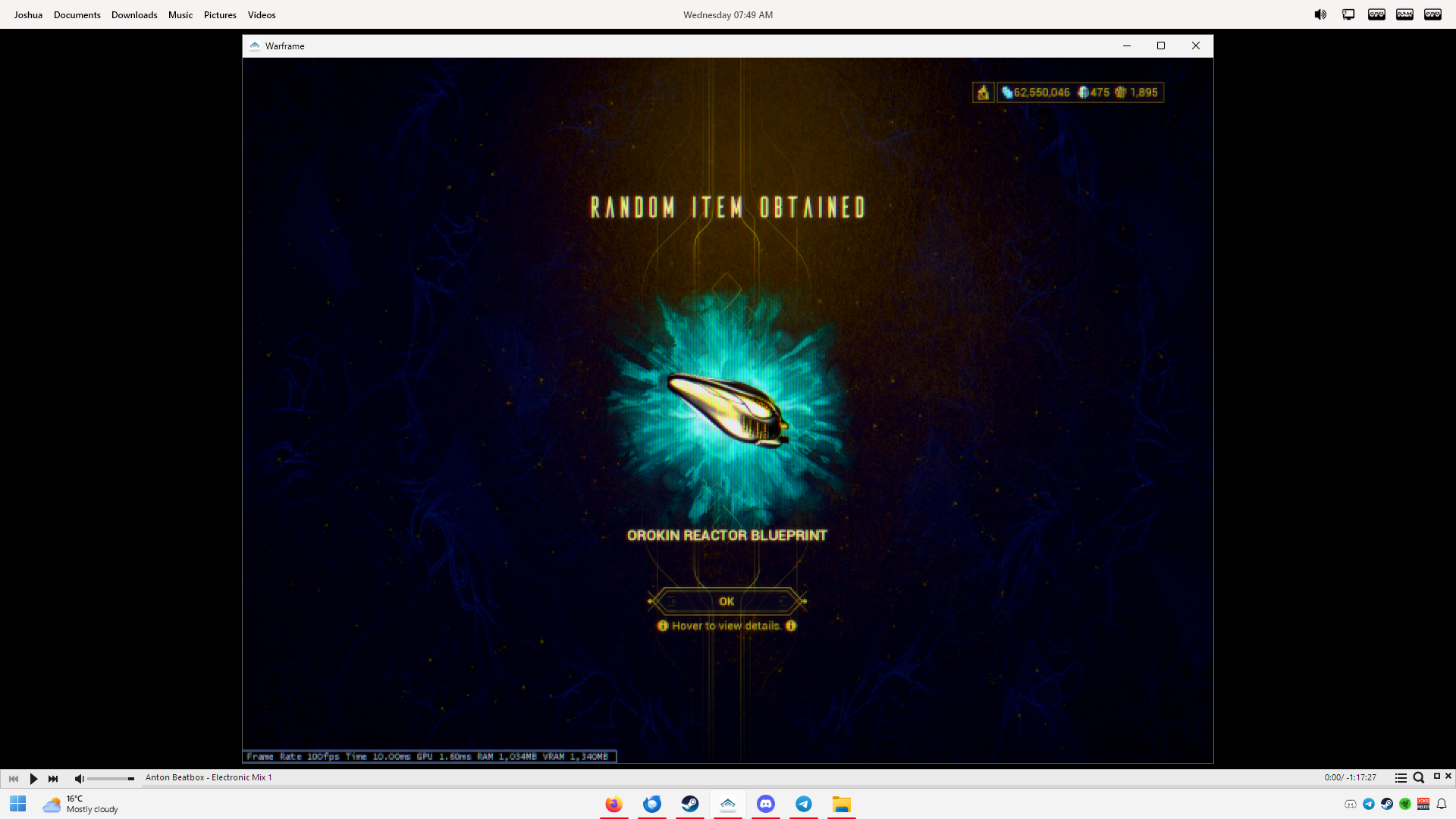1456x819 pixels.
Task: Open Downloads shortcut in top bar
Action: point(134,14)
